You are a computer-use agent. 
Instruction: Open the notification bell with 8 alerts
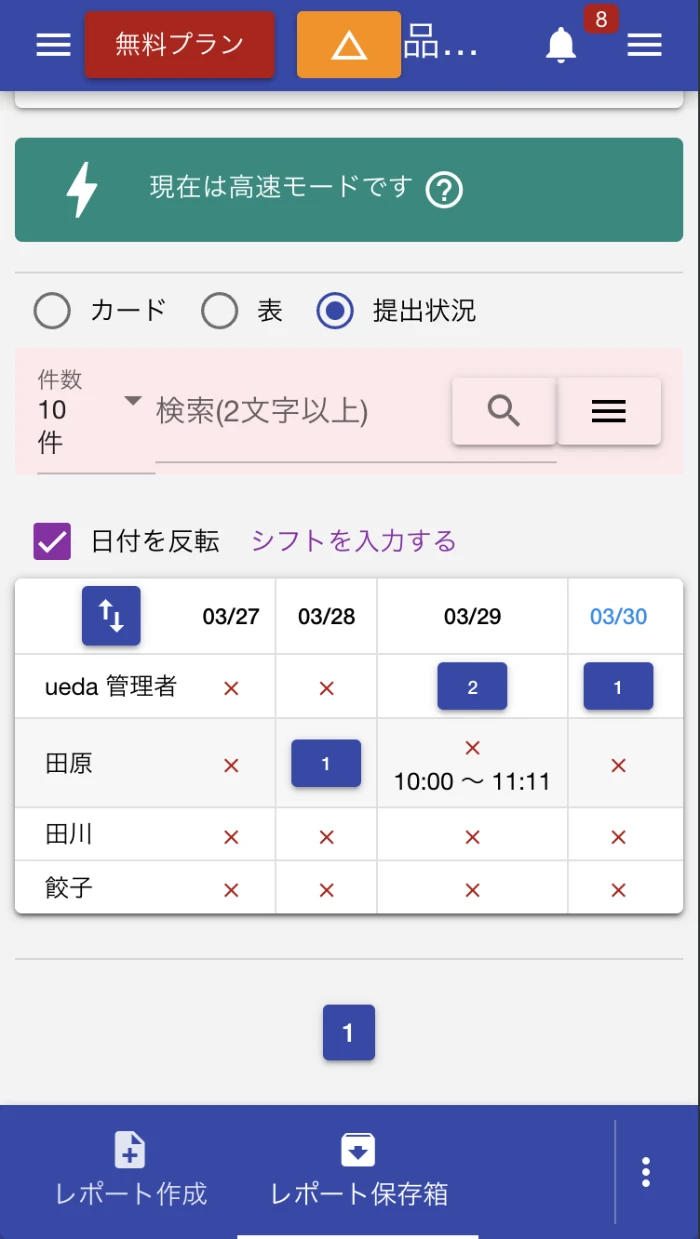click(x=561, y=45)
